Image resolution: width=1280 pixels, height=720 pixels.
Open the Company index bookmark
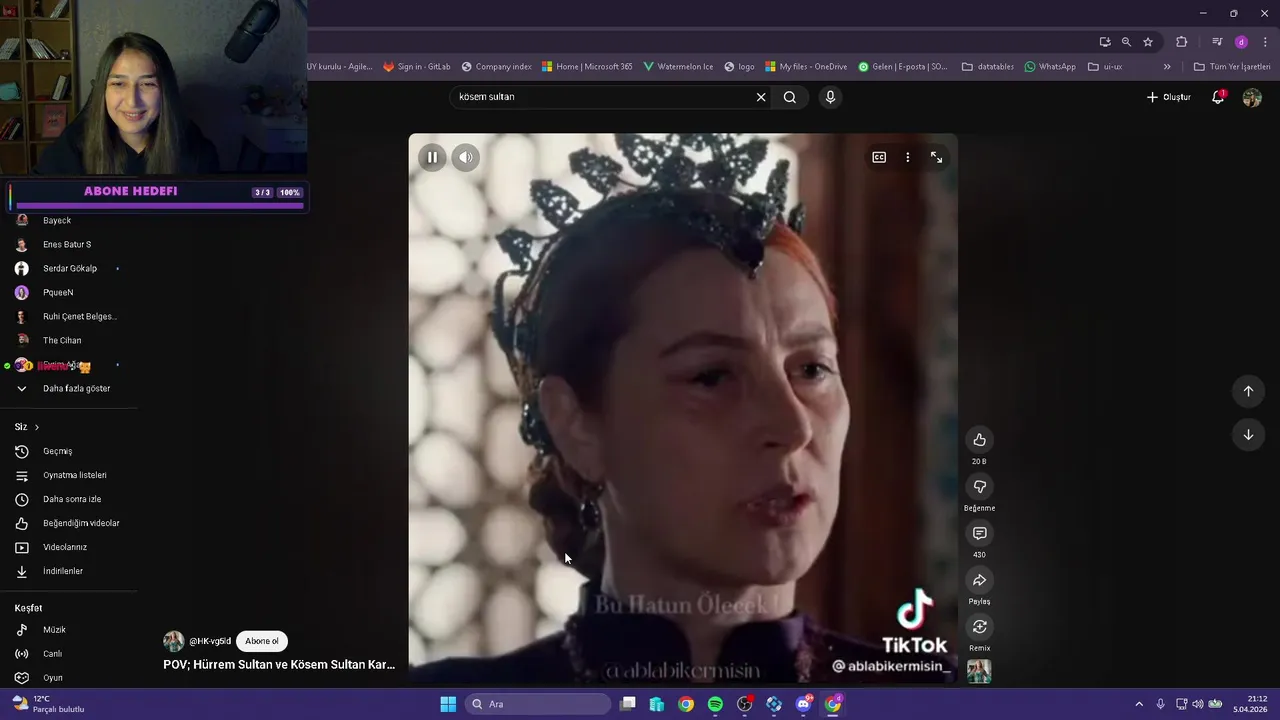pyautogui.click(x=497, y=67)
